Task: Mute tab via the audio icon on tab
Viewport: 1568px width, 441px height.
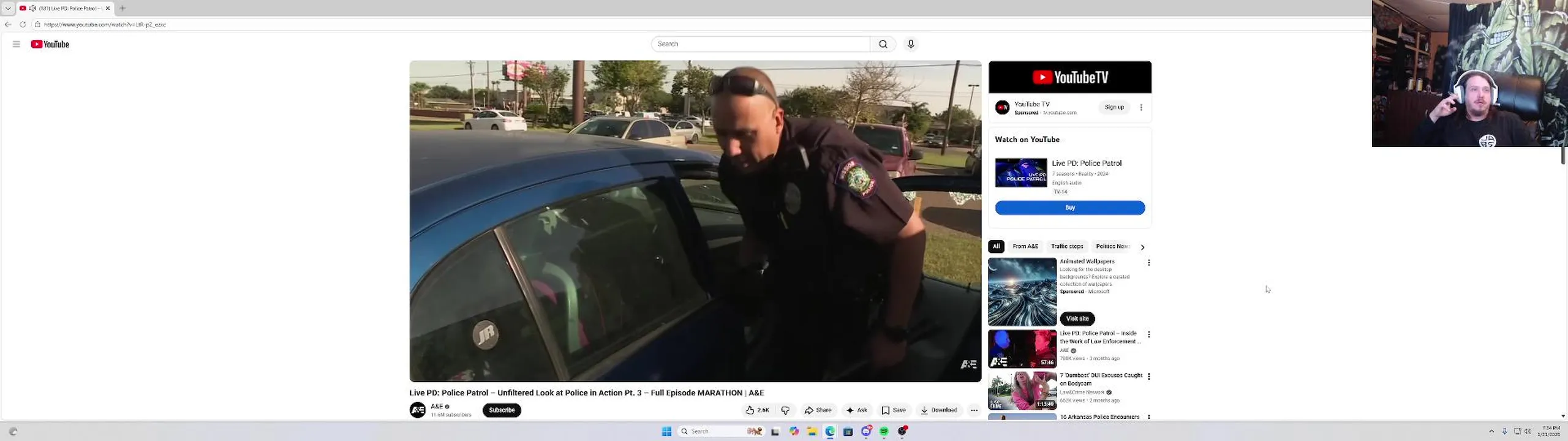Action: pyautogui.click(x=32, y=8)
